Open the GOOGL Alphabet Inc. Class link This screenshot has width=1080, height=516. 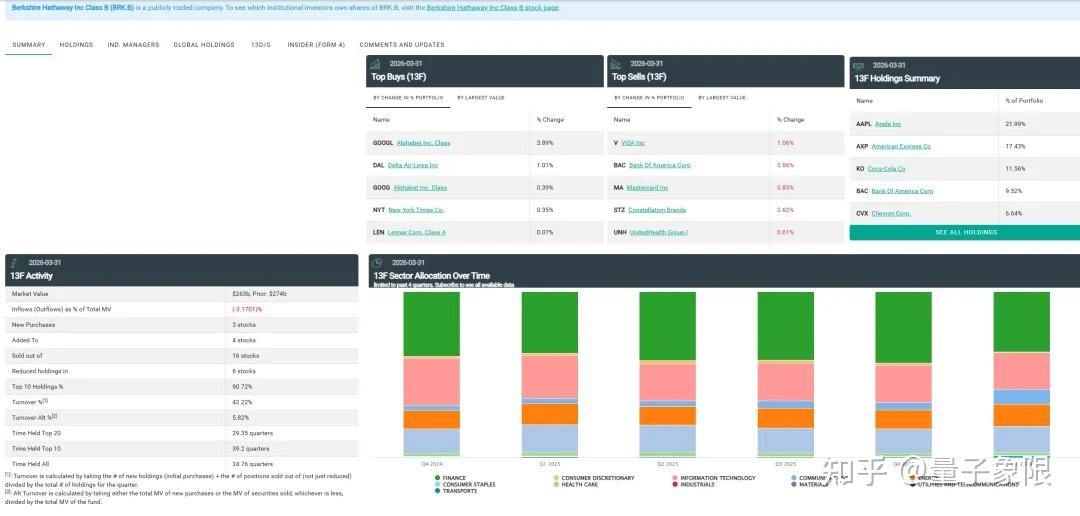[x=423, y=143]
